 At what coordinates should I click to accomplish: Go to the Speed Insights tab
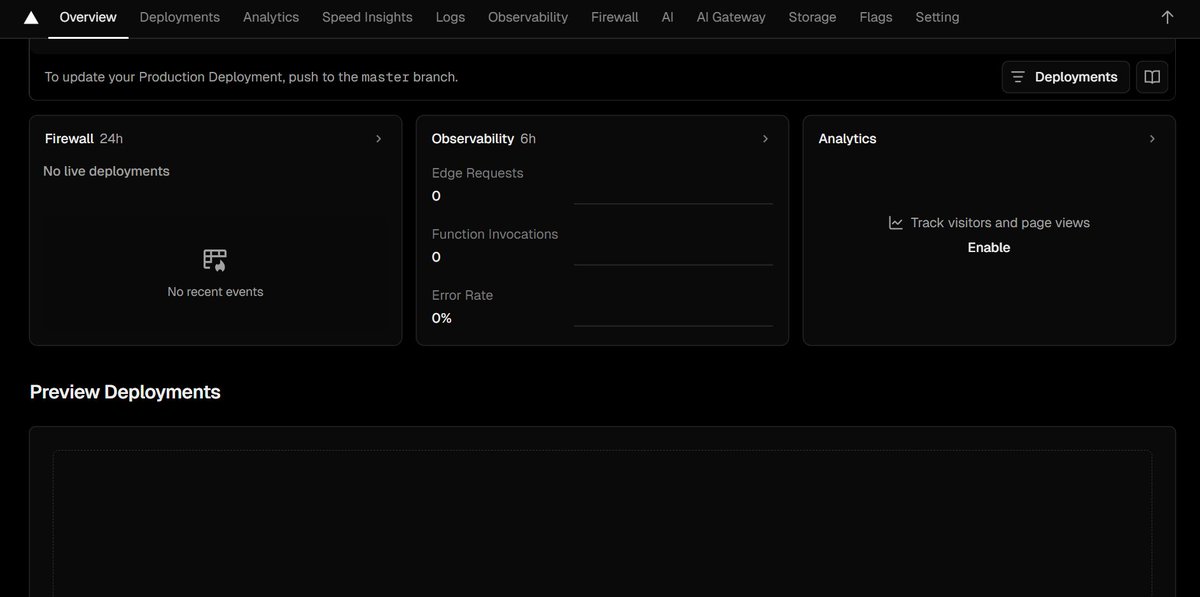point(367,17)
